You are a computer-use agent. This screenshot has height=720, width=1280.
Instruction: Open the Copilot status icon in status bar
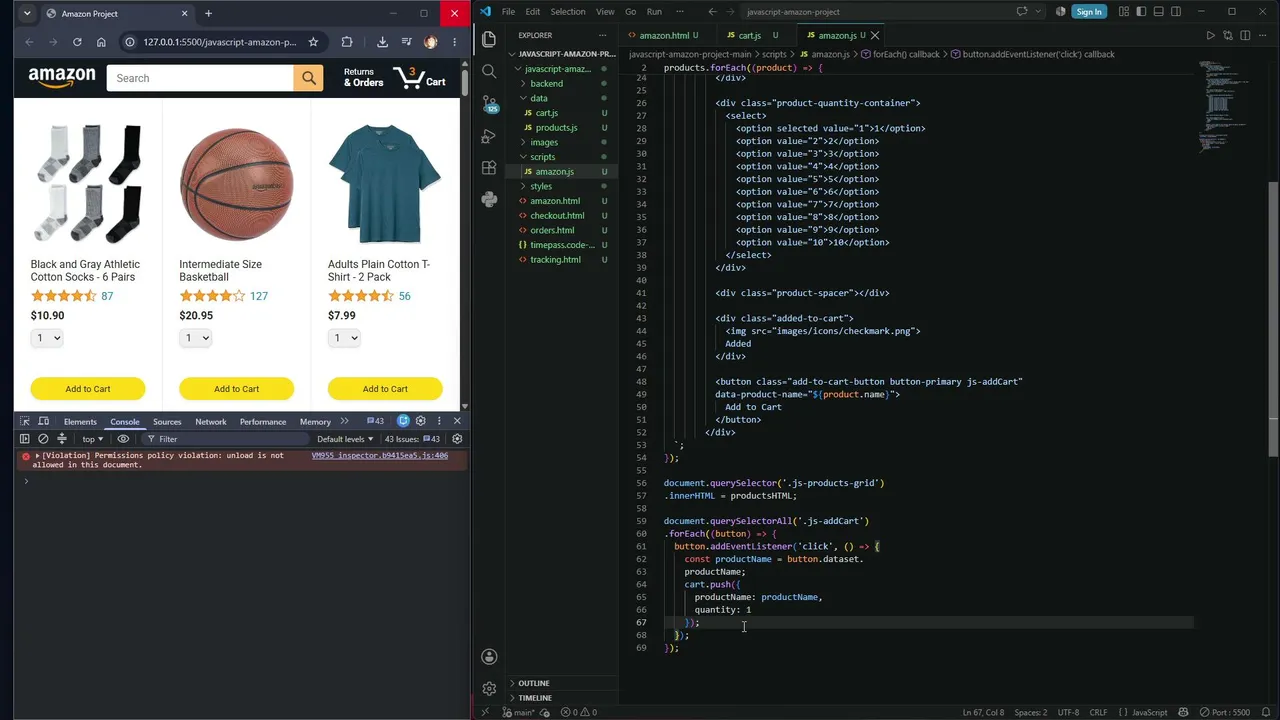coord(1185,712)
